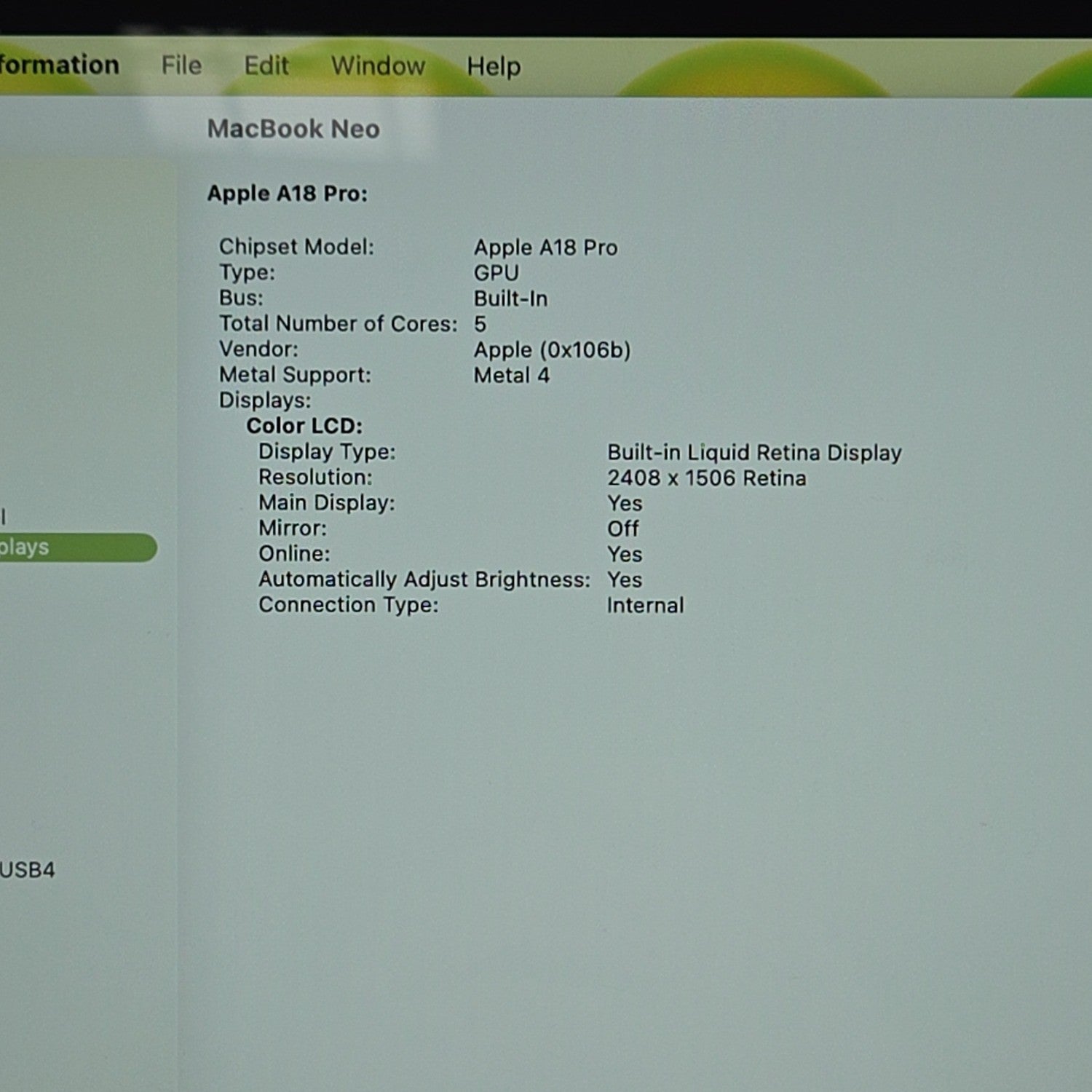1092x1092 pixels.
Task: Click the Color LCD heading
Action: point(304,426)
